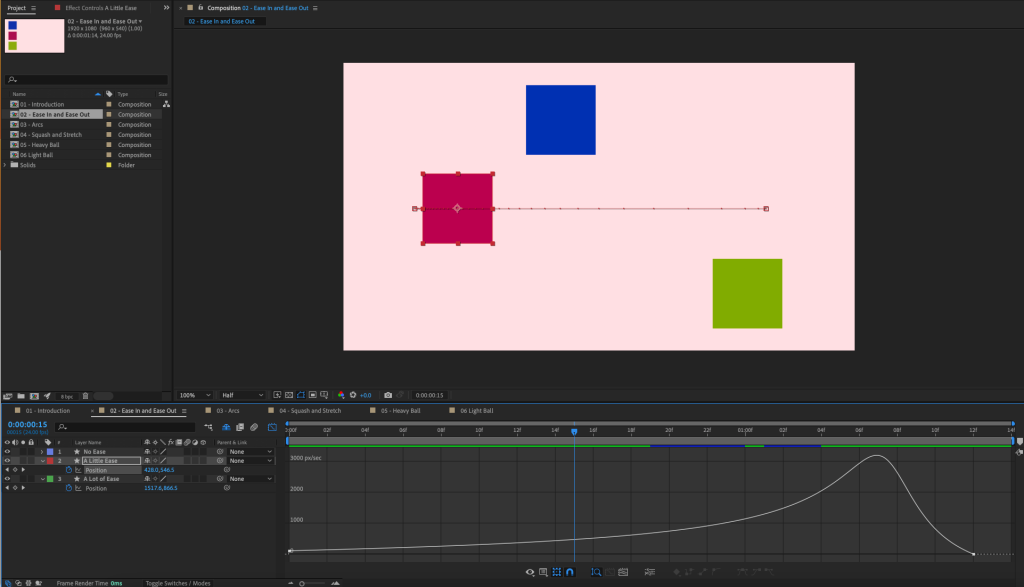Open the magnification 100% dropdown
1024x587 pixels.
pos(195,395)
